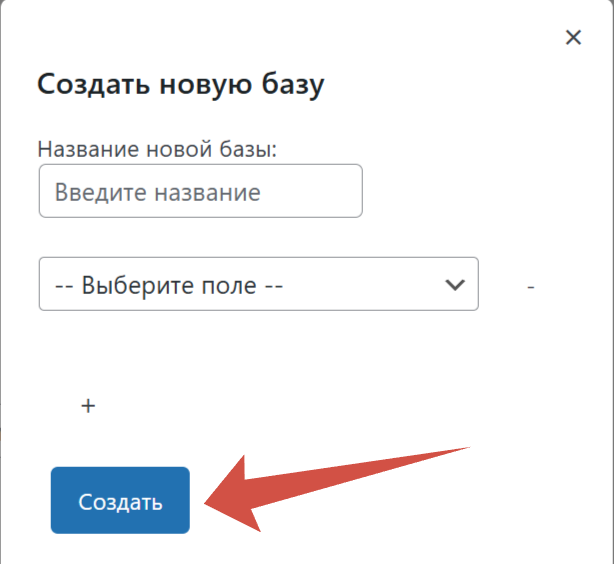
Task: Open the Выберите поле dropdown
Action: pos(258,284)
